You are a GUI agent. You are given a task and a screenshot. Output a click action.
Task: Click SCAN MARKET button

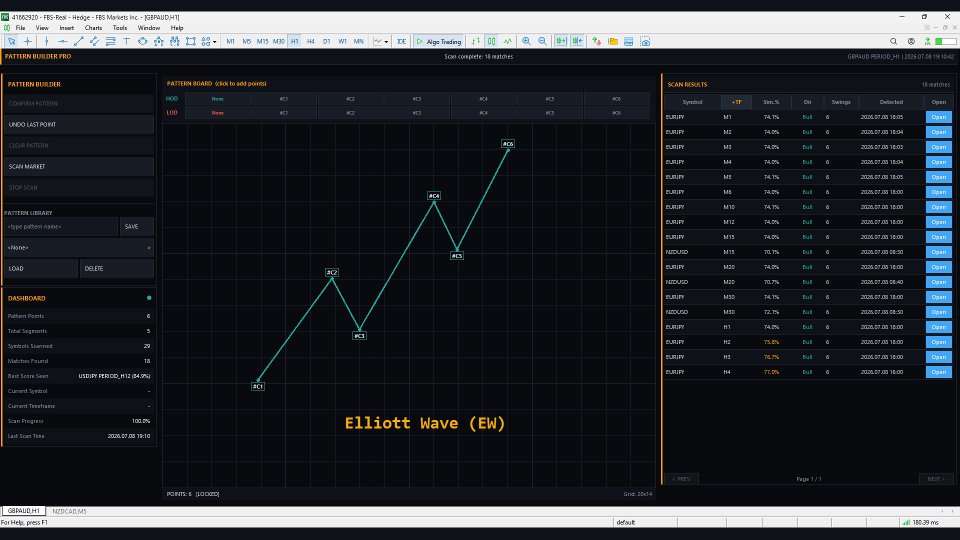[78, 167]
